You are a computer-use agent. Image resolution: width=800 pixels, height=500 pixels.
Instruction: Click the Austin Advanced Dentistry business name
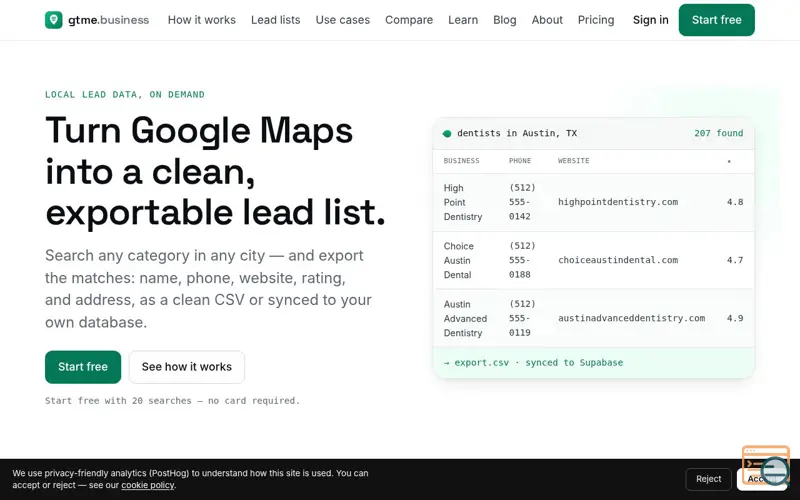465,318
